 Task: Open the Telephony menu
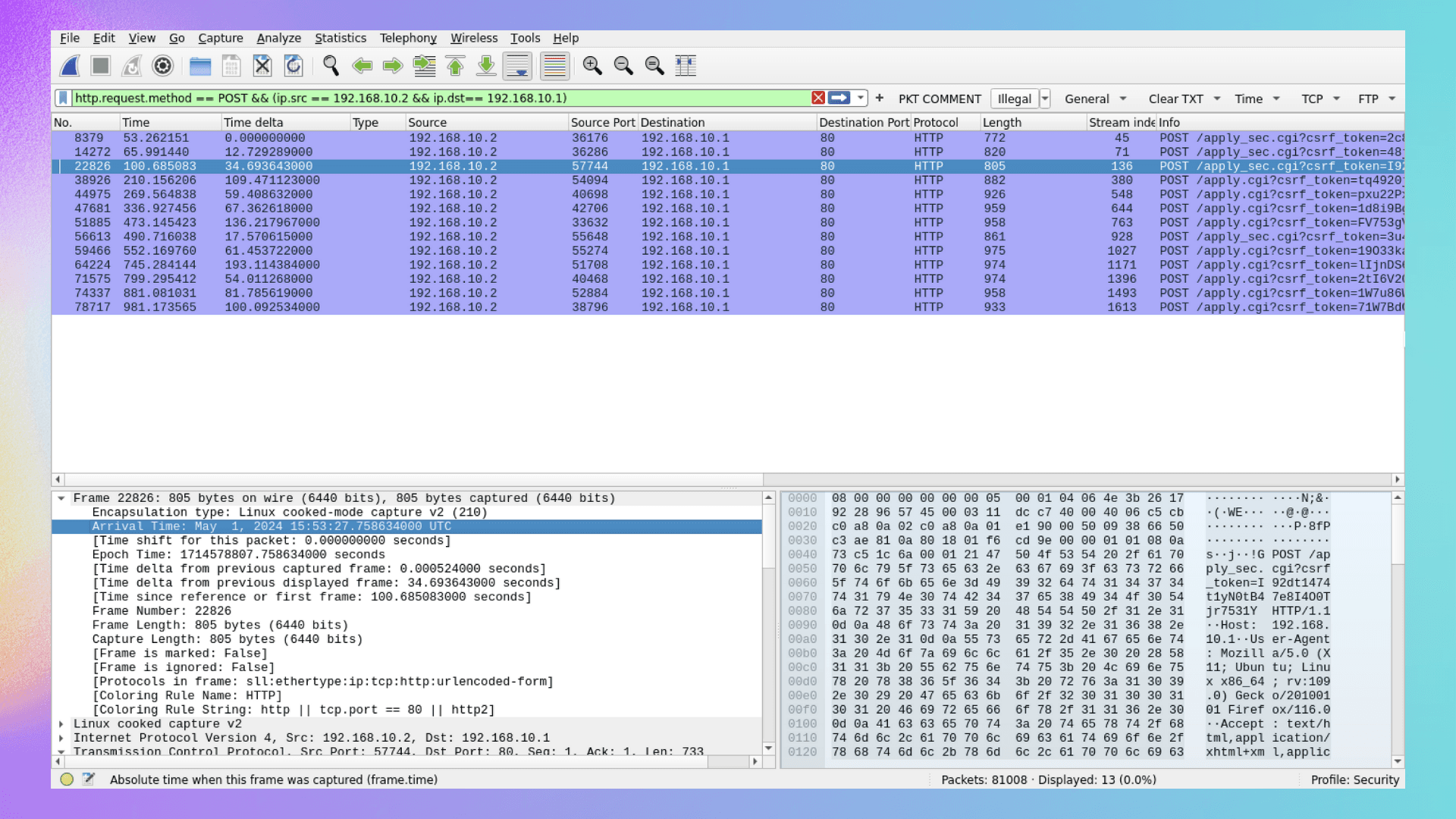[408, 38]
